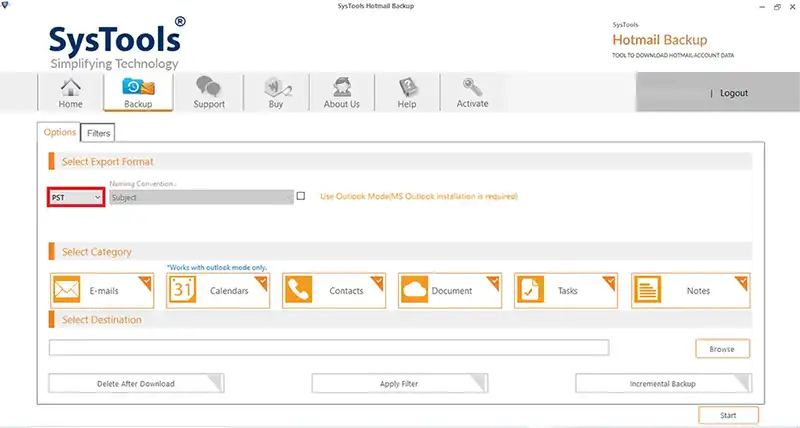
Task: Click the Browse button
Action: tap(722, 349)
